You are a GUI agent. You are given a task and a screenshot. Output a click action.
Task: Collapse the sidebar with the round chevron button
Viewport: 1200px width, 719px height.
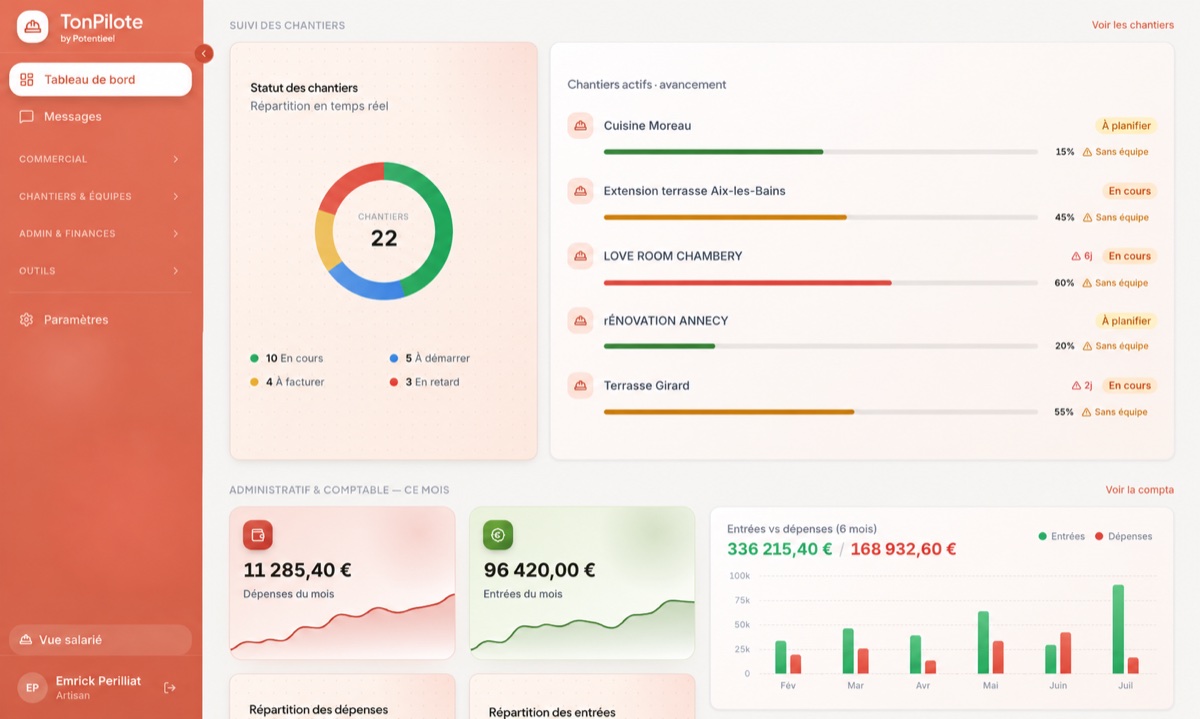click(204, 54)
